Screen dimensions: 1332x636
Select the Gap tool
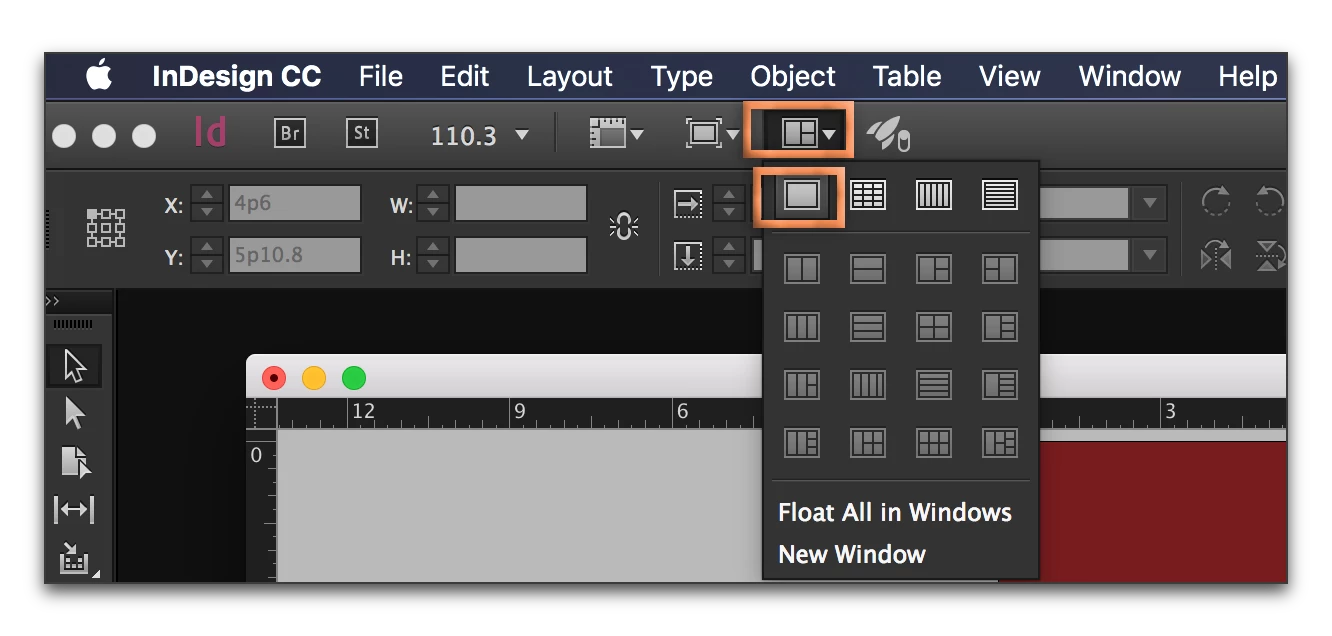click(74, 510)
